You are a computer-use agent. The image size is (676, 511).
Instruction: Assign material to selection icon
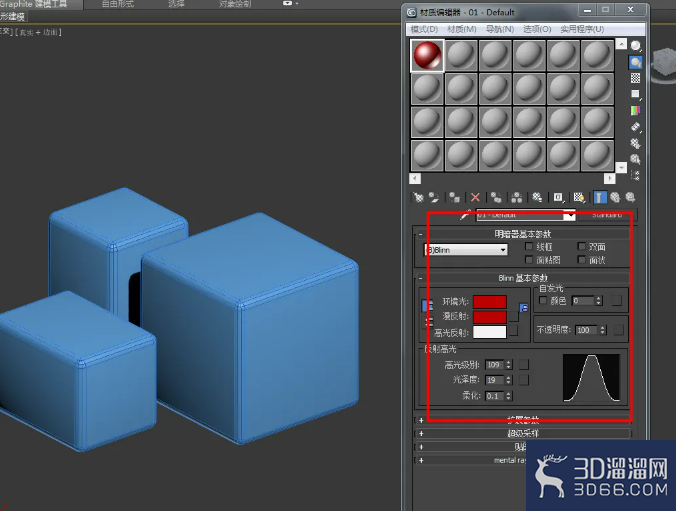454,198
